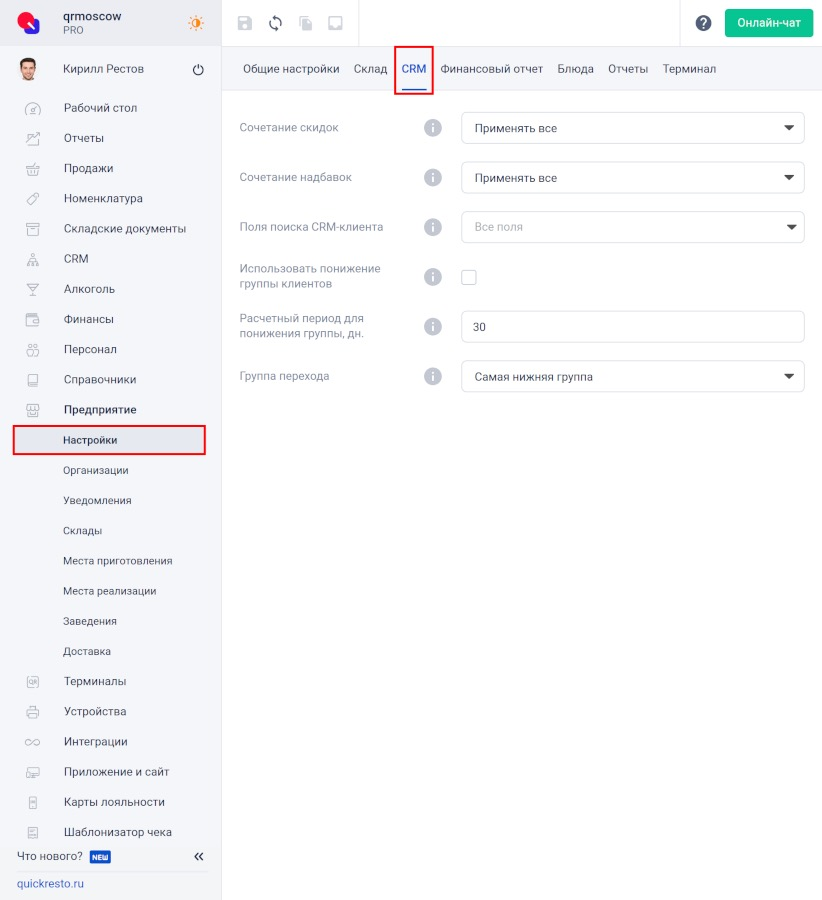Open quickresto.ru link

click(x=50, y=883)
